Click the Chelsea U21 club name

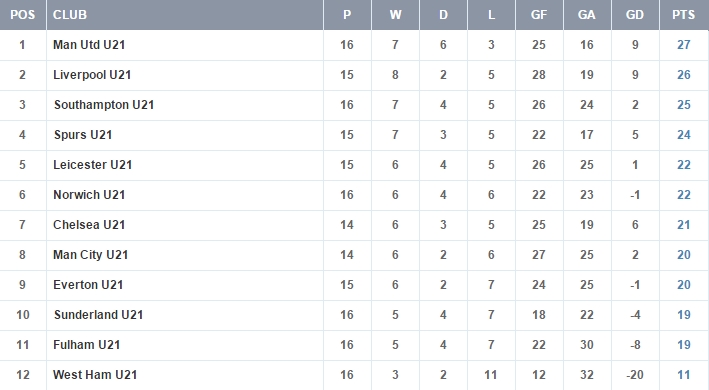pos(89,225)
